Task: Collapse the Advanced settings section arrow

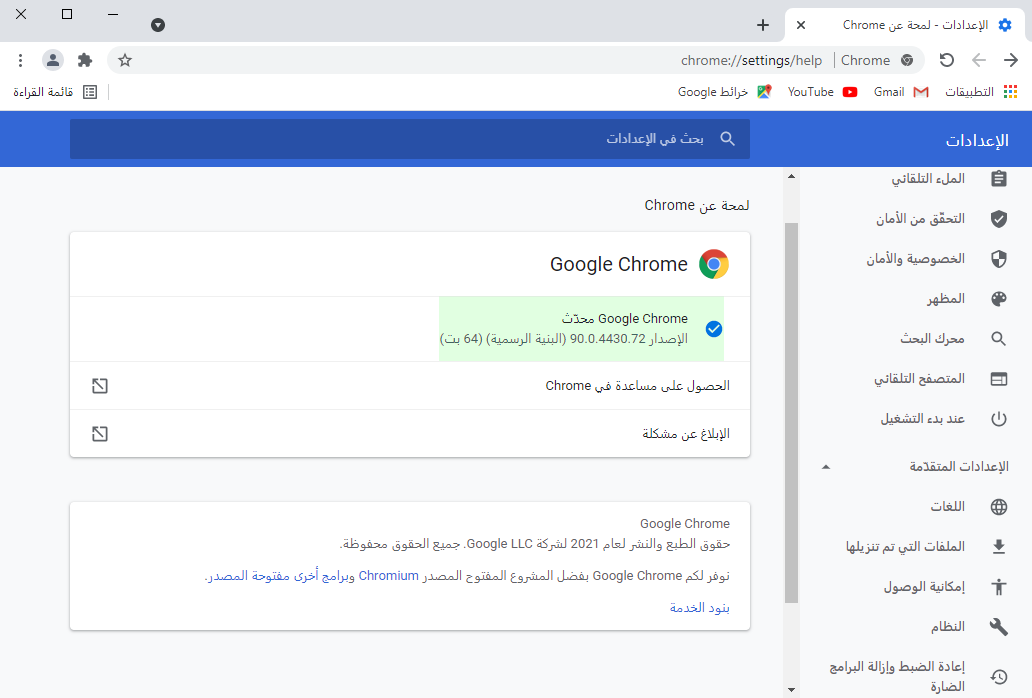Action: pos(826,467)
